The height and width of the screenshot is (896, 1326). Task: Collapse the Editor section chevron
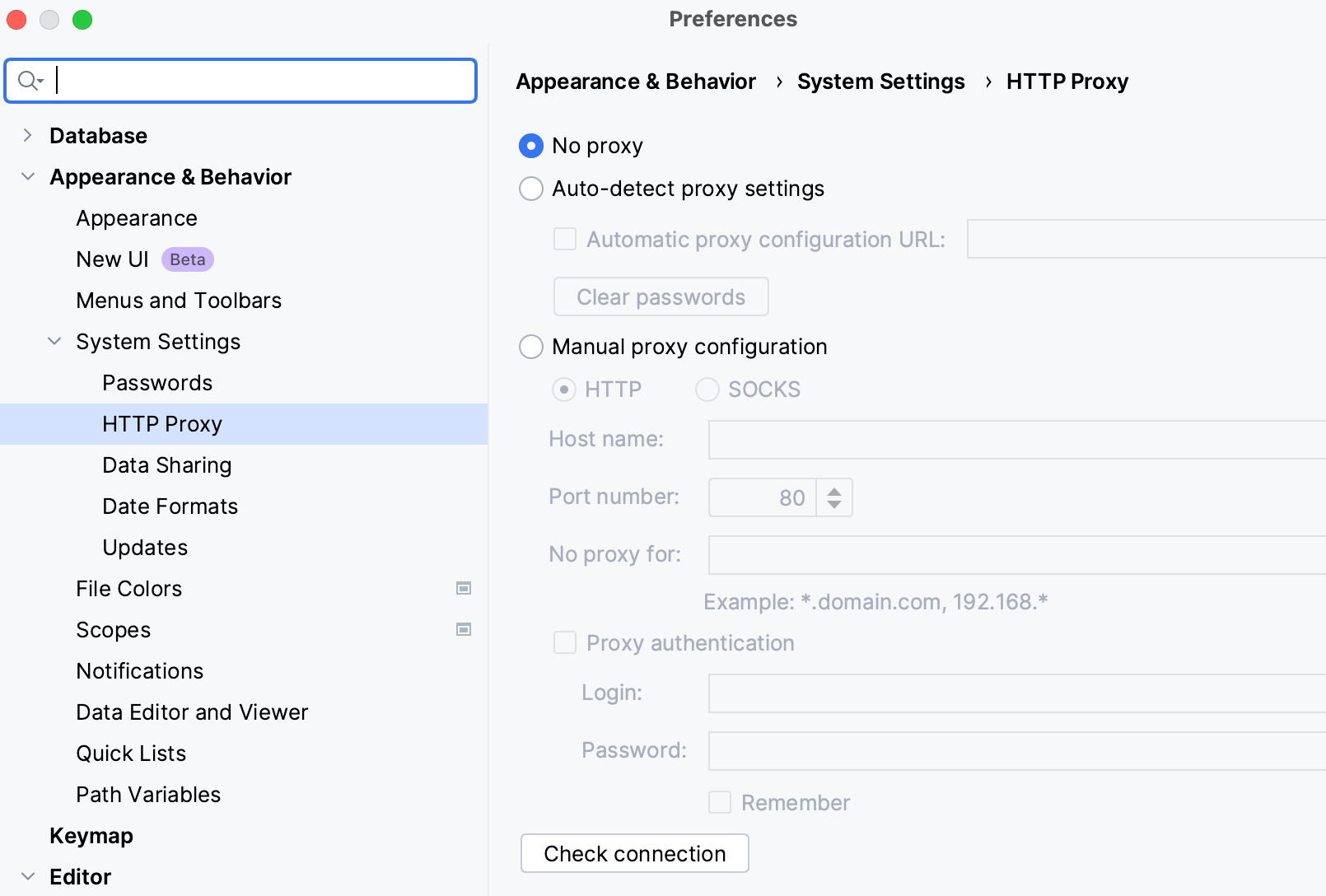pyautogui.click(x=28, y=876)
